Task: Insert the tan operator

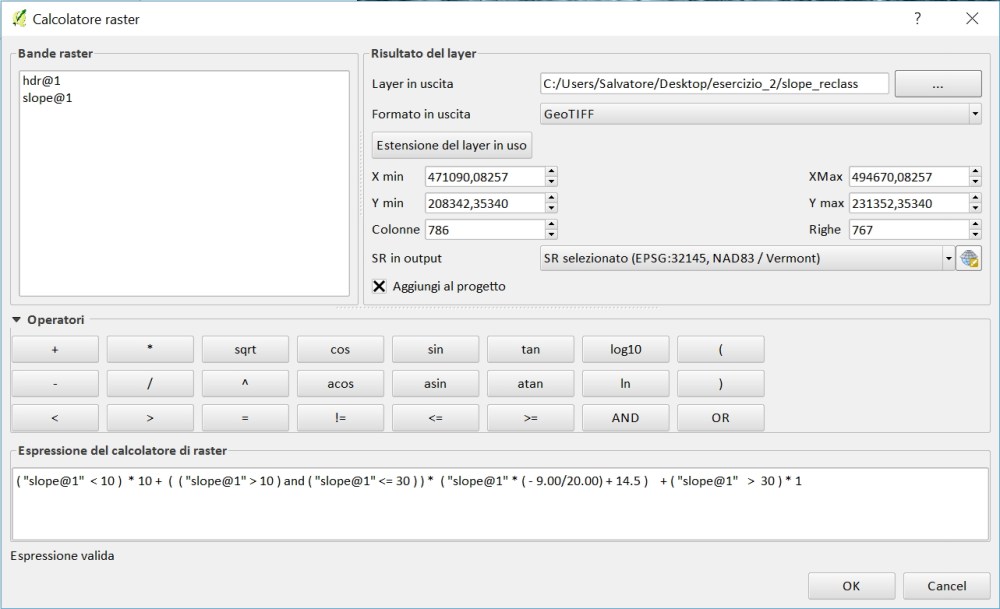Action: (x=530, y=348)
